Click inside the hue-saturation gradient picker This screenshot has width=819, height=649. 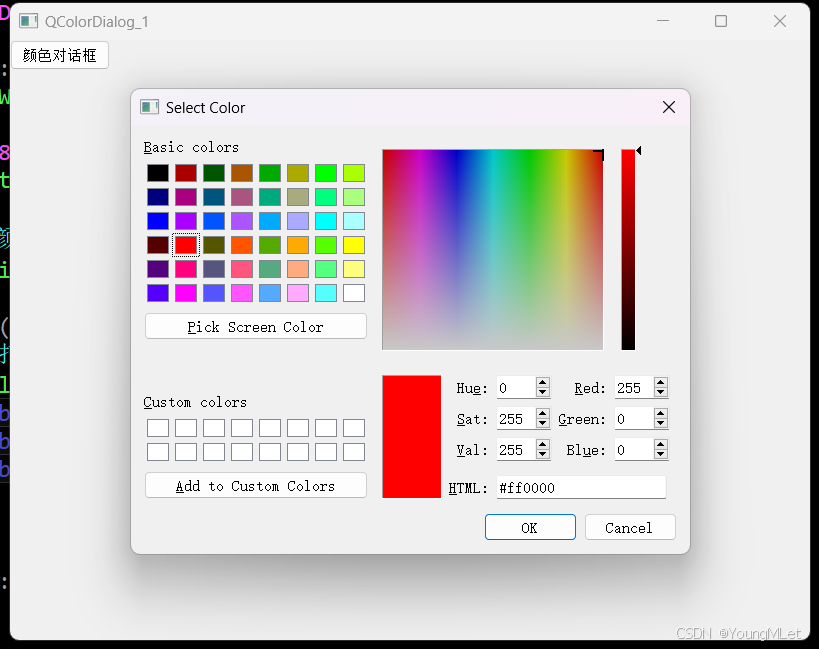[x=493, y=250]
